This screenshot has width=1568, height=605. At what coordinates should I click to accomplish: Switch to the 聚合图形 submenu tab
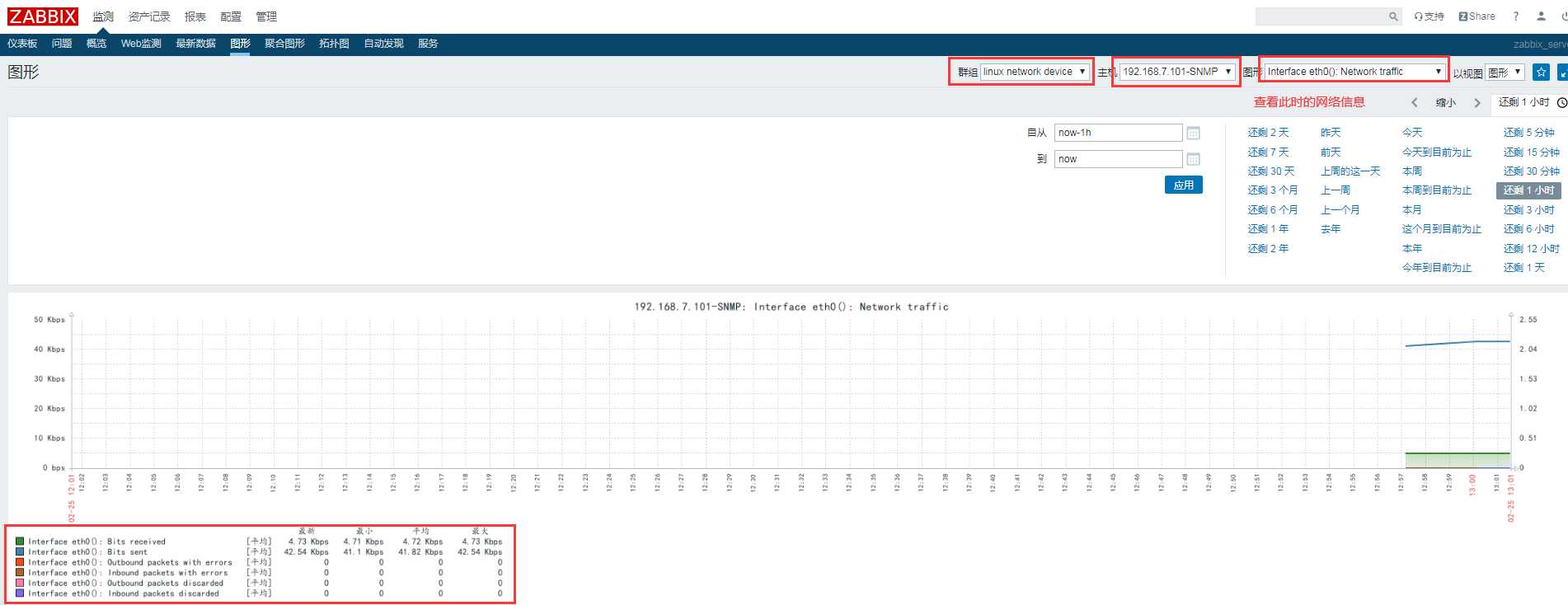click(x=284, y=44)
